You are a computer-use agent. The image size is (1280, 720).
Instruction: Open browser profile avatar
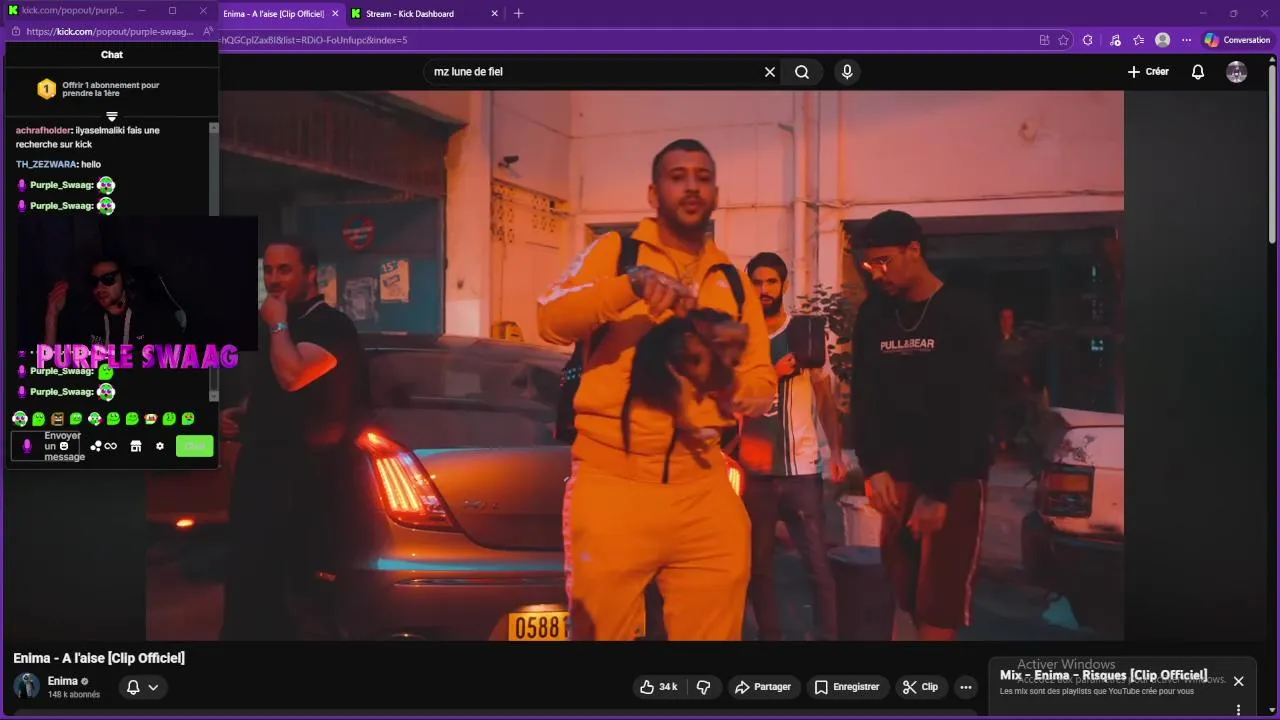(1162, 40)
